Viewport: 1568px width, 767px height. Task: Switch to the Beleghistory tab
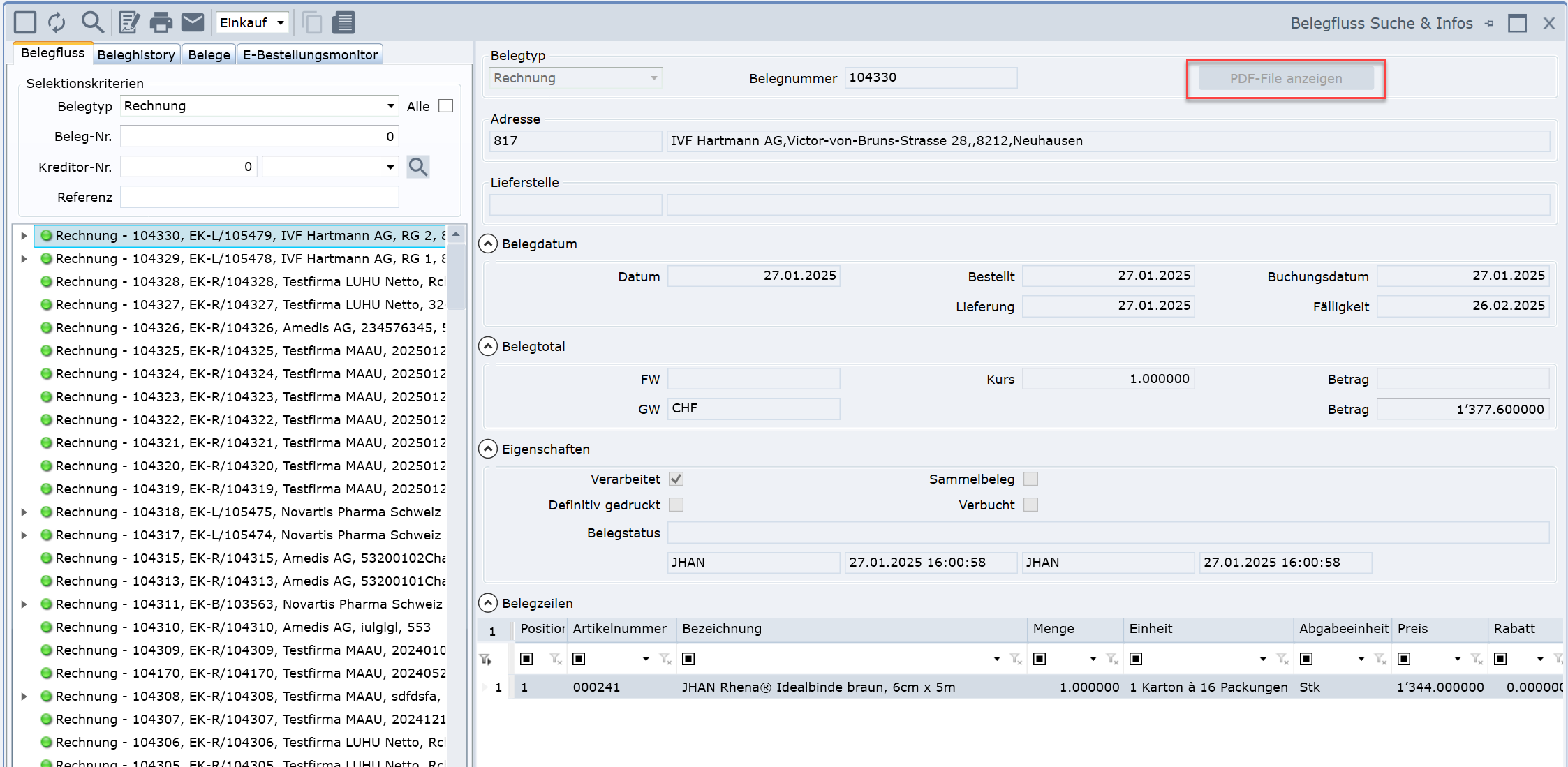pyautogui.click(x=136, y=54)
